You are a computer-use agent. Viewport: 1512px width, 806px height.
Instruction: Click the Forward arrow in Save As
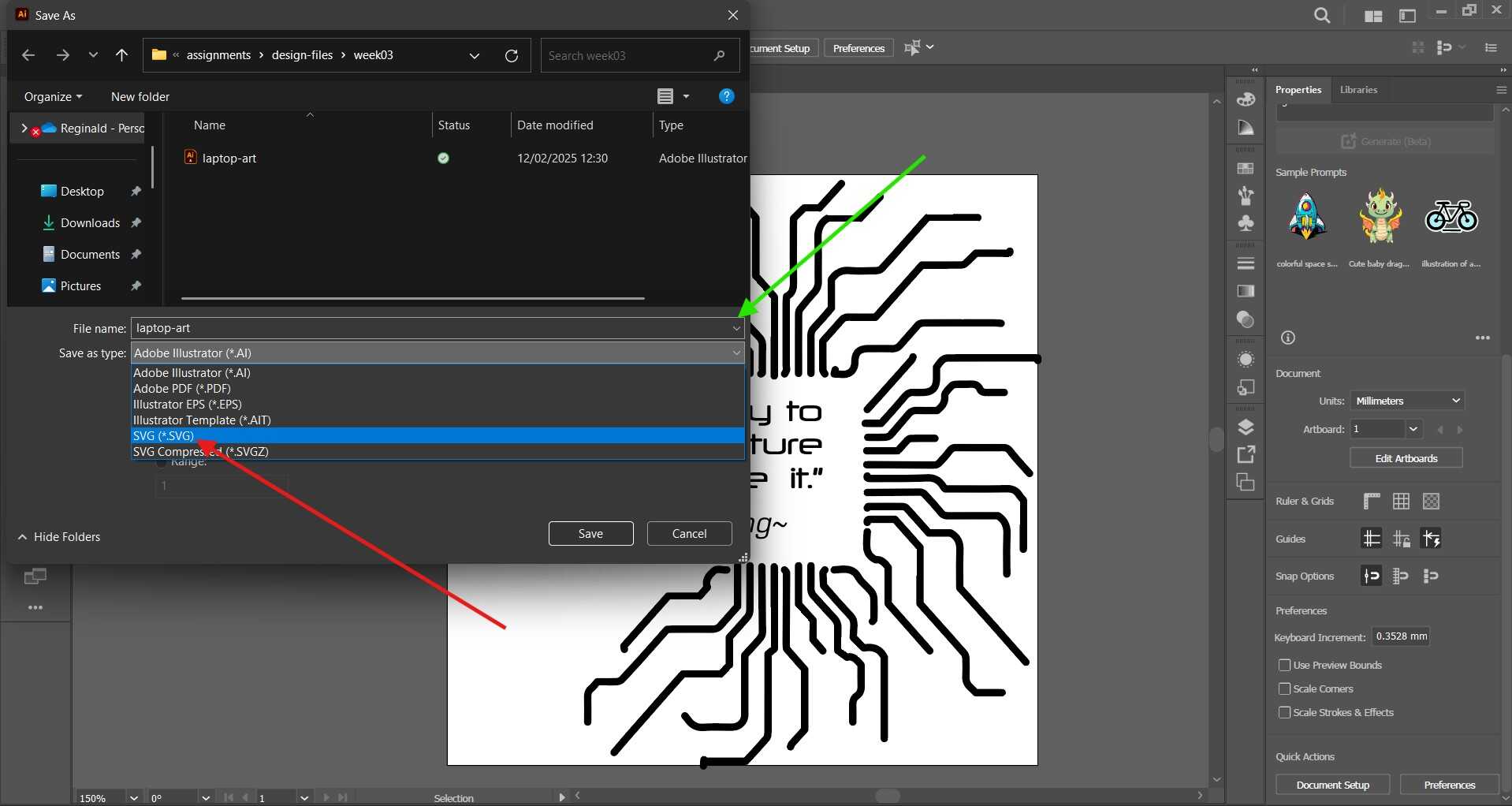[63, 55]
